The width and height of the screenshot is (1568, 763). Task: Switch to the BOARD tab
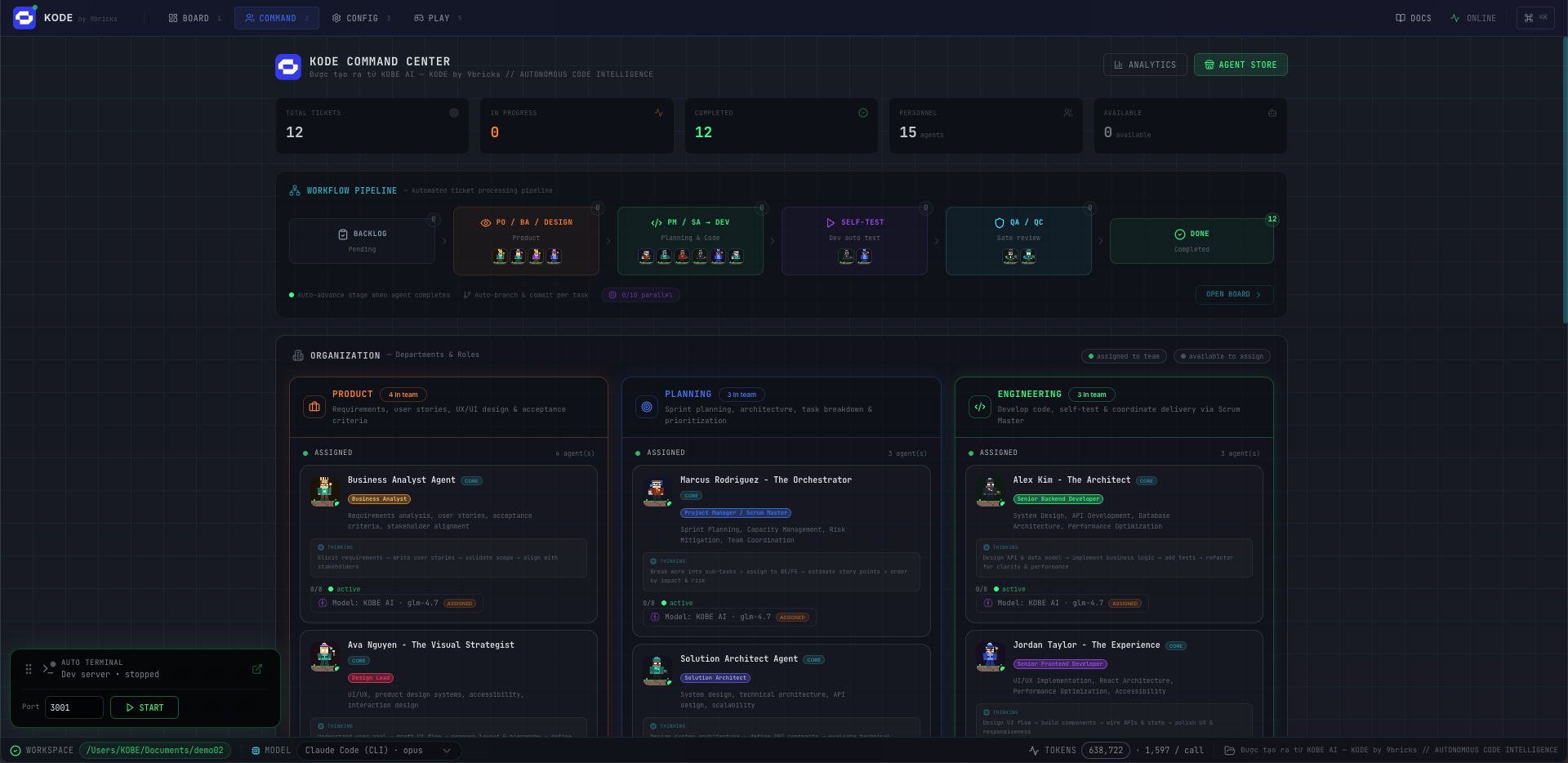click(x=194, y=17)
